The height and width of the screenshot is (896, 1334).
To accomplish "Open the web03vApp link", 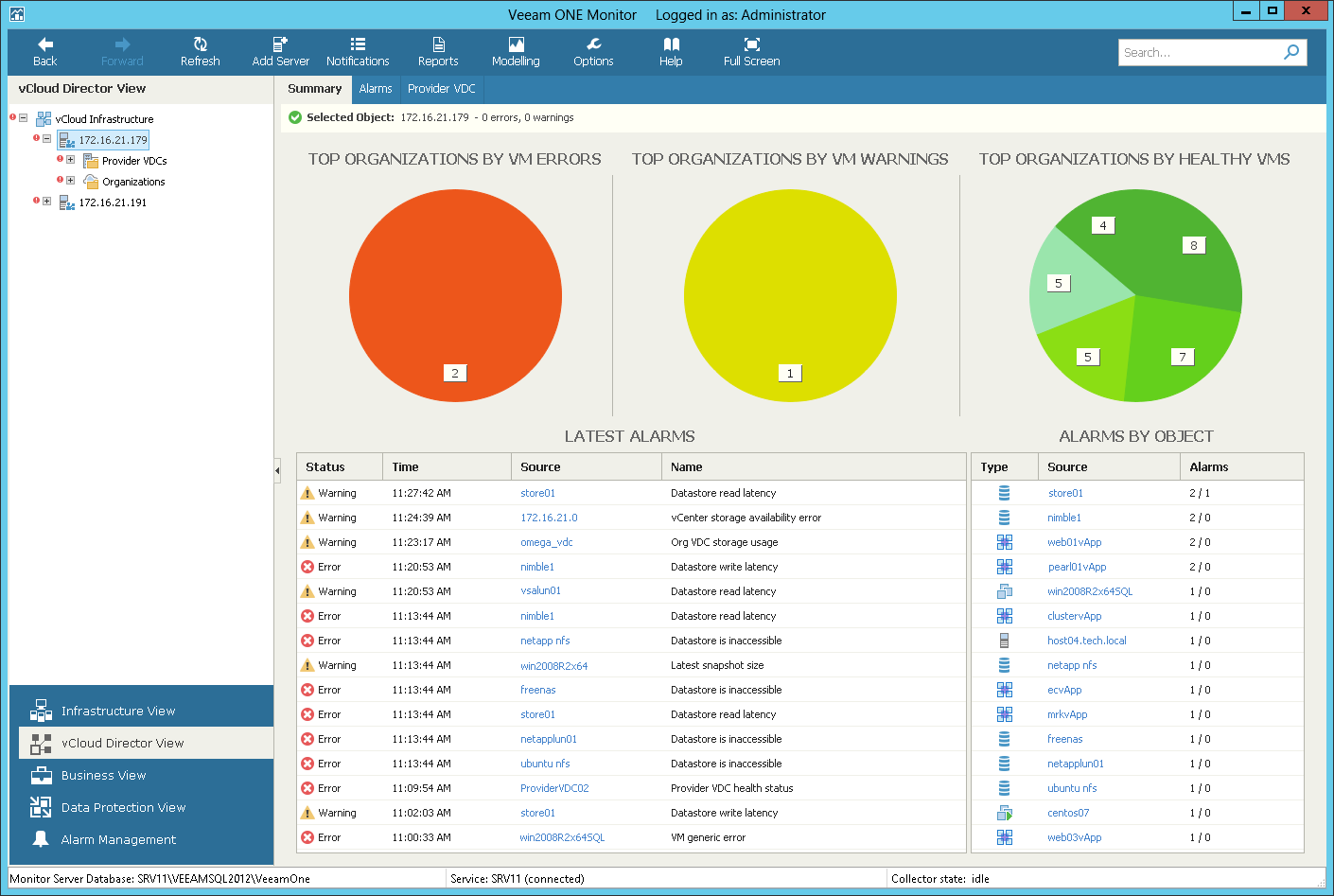I will 1074,837.
